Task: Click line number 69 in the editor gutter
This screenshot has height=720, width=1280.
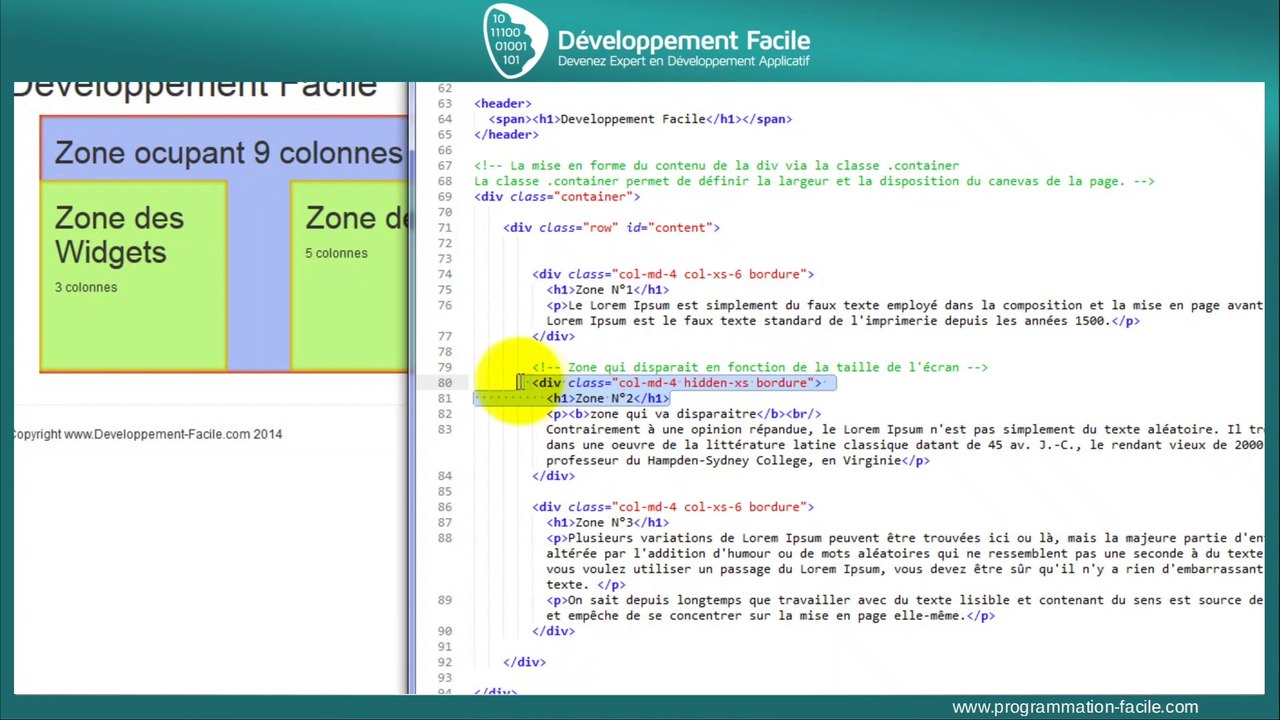Action: pyautogui.click(x=444, y=196)
